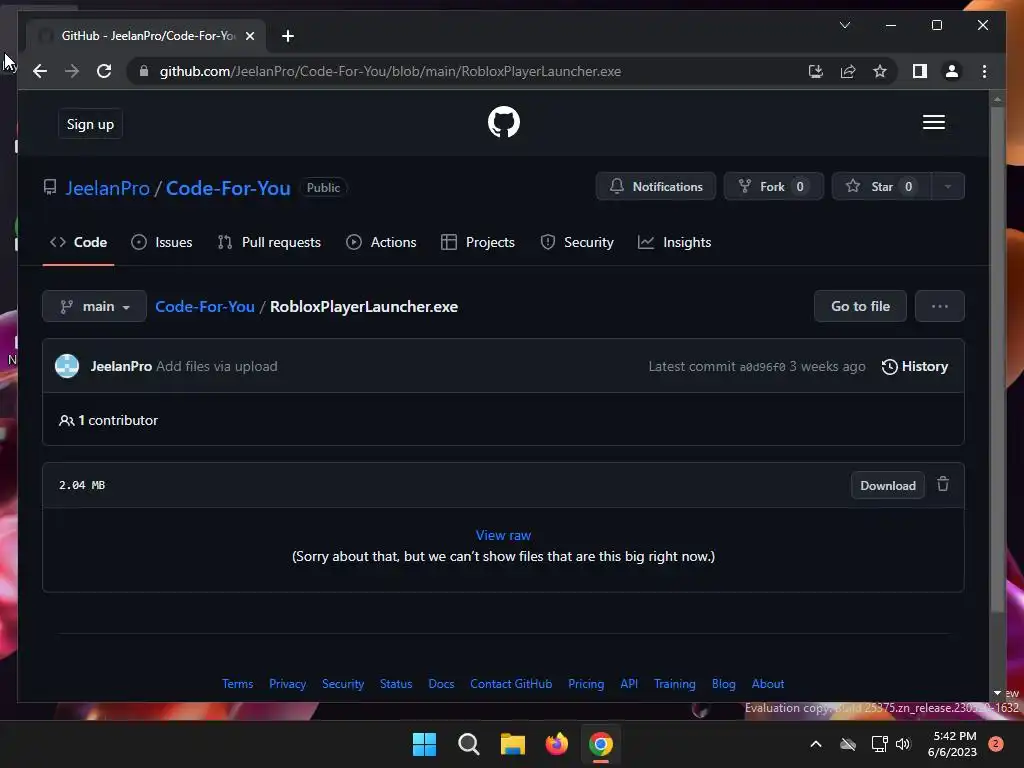Open Firefox from the taskbar

click(556, 744)
